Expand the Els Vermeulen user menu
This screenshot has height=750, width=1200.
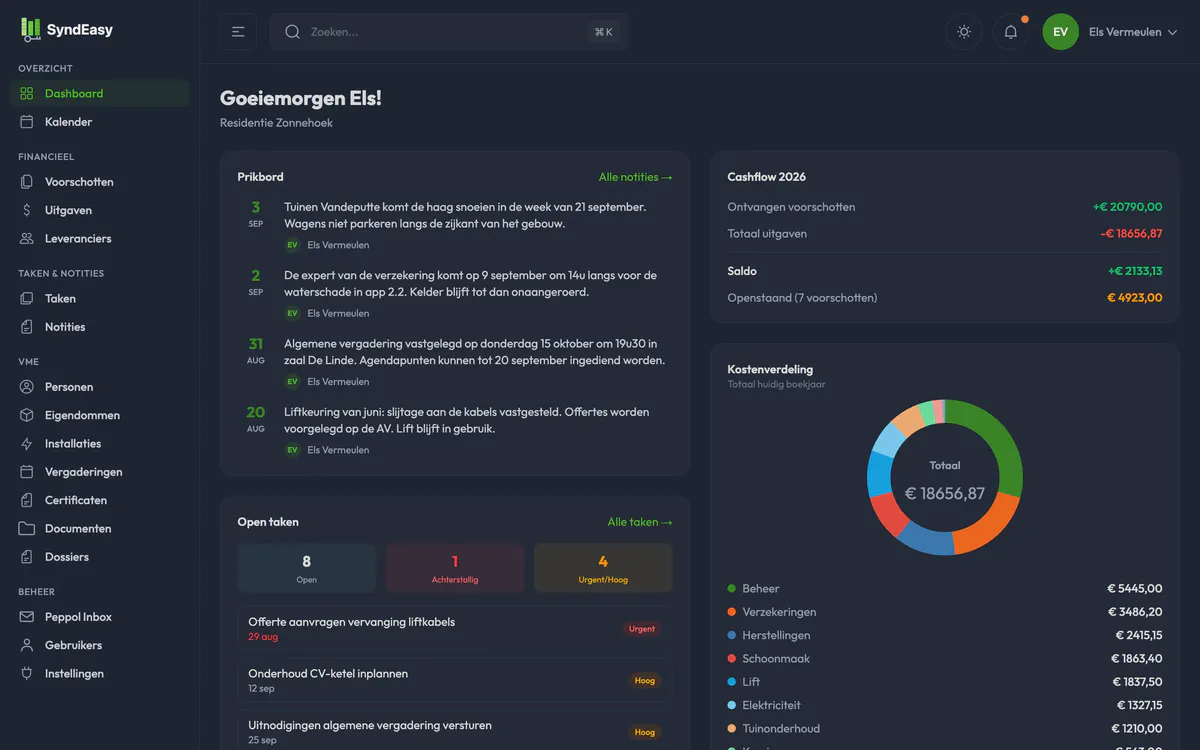click(x=1133, y=32)
